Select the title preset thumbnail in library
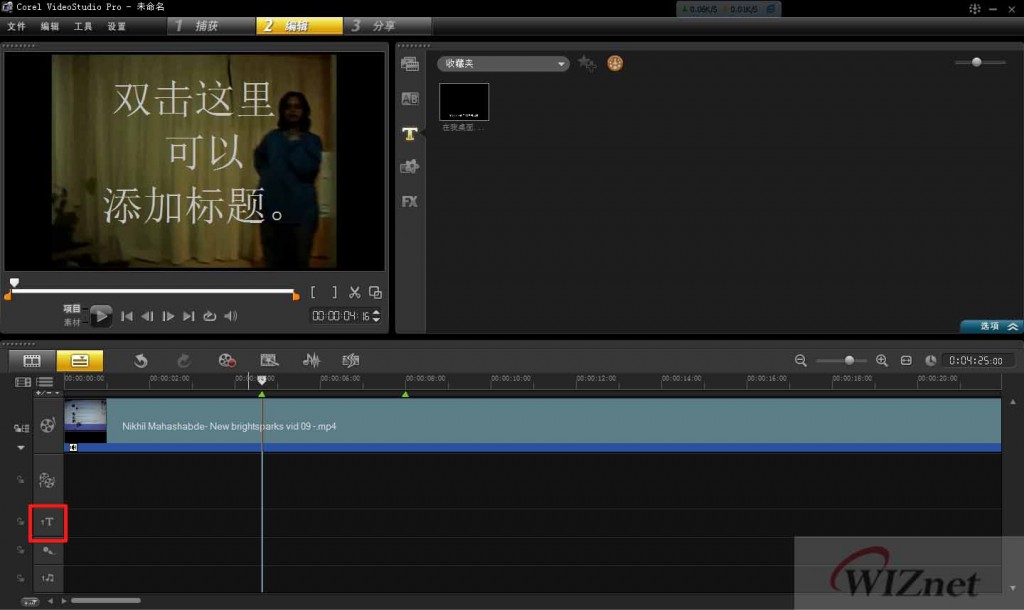1024x610 pixels. [x=464, y=102]
